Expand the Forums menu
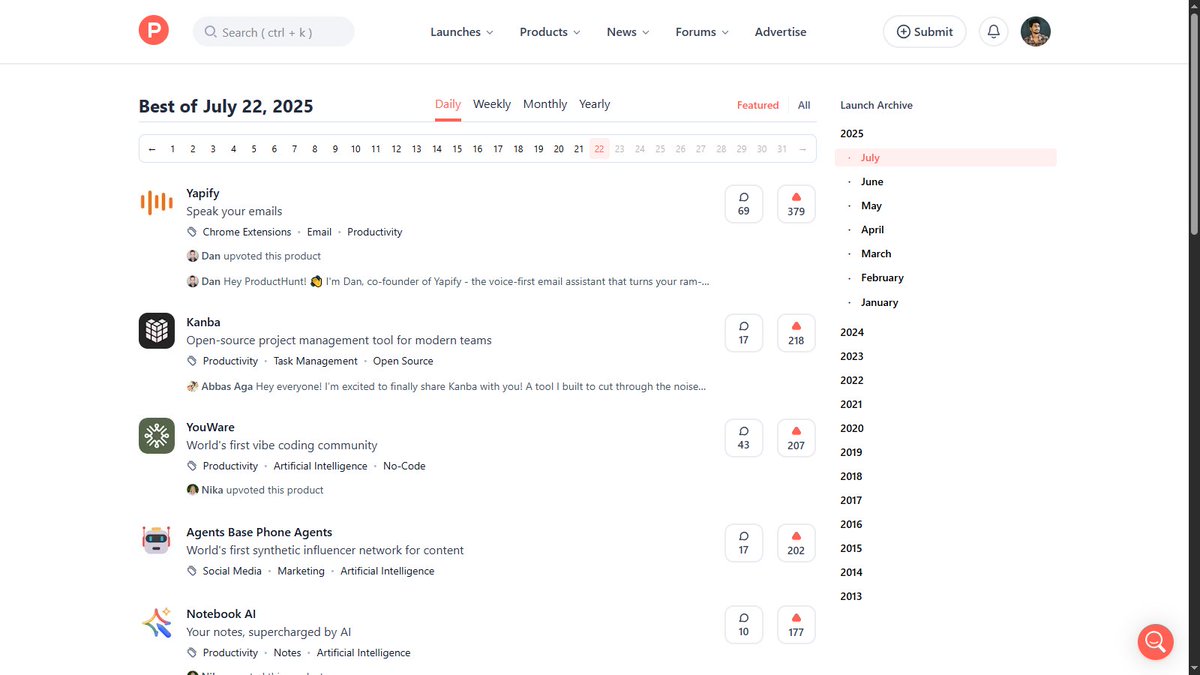Screen dimensions: 1200x675 click(x=702, y=32)
